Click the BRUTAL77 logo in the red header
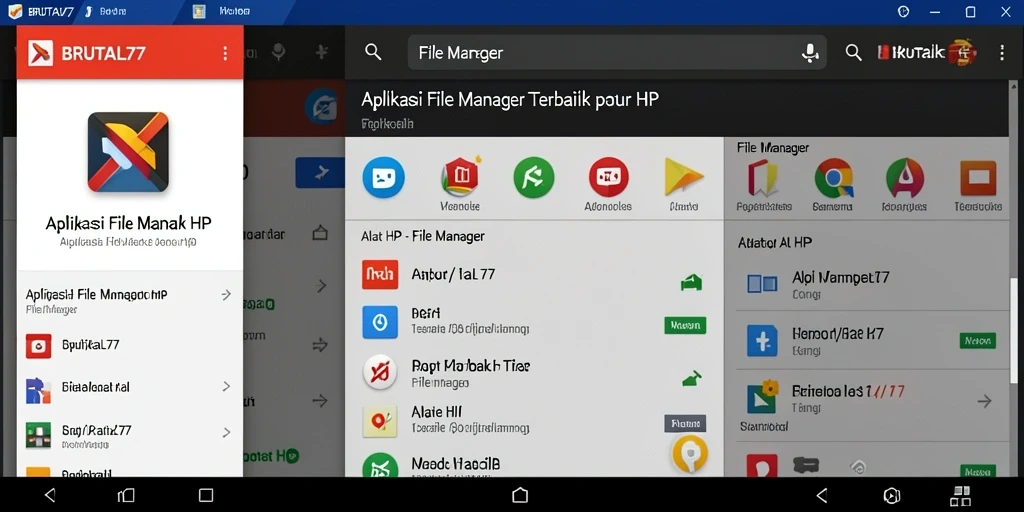The width and height of the screenshot is (1024, 512). point(40,53)
